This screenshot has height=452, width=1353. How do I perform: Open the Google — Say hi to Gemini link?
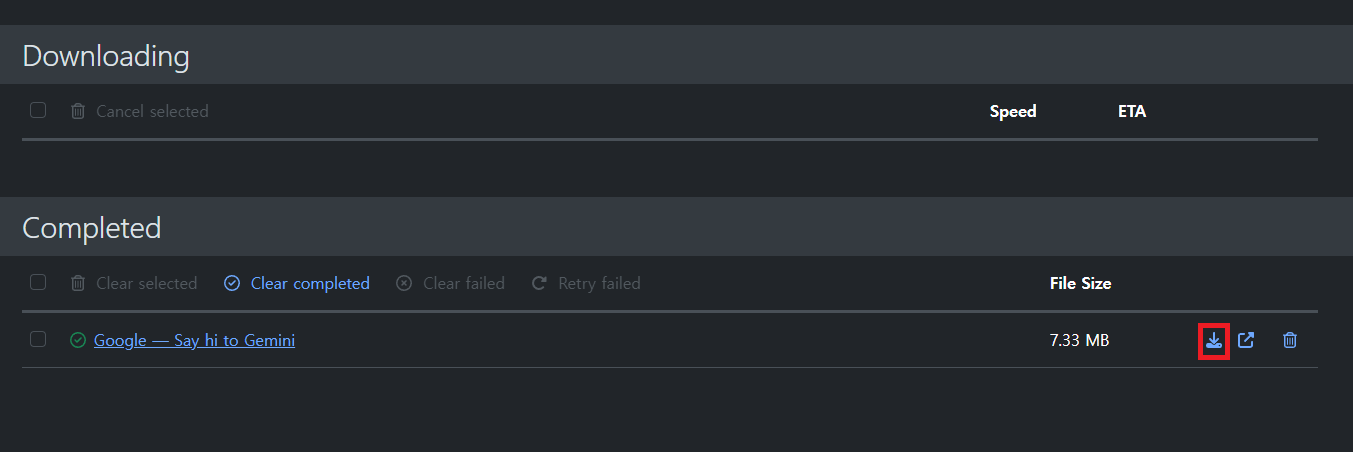click(194, 341)
